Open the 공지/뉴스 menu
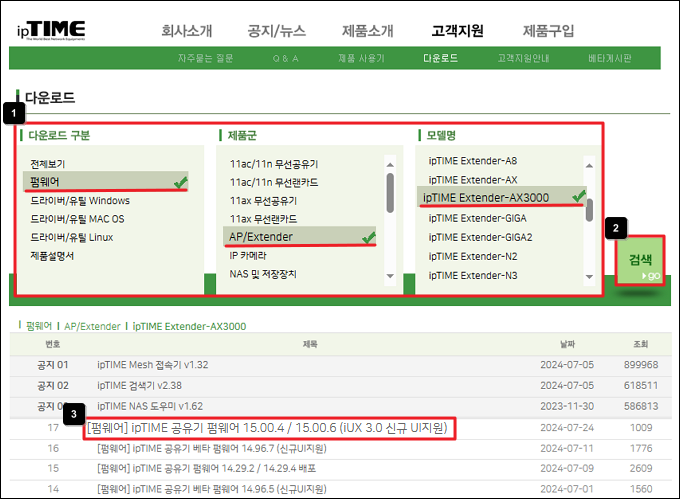Image resolution: width=680 pixels, height=499 pixels. pos(277,31)
